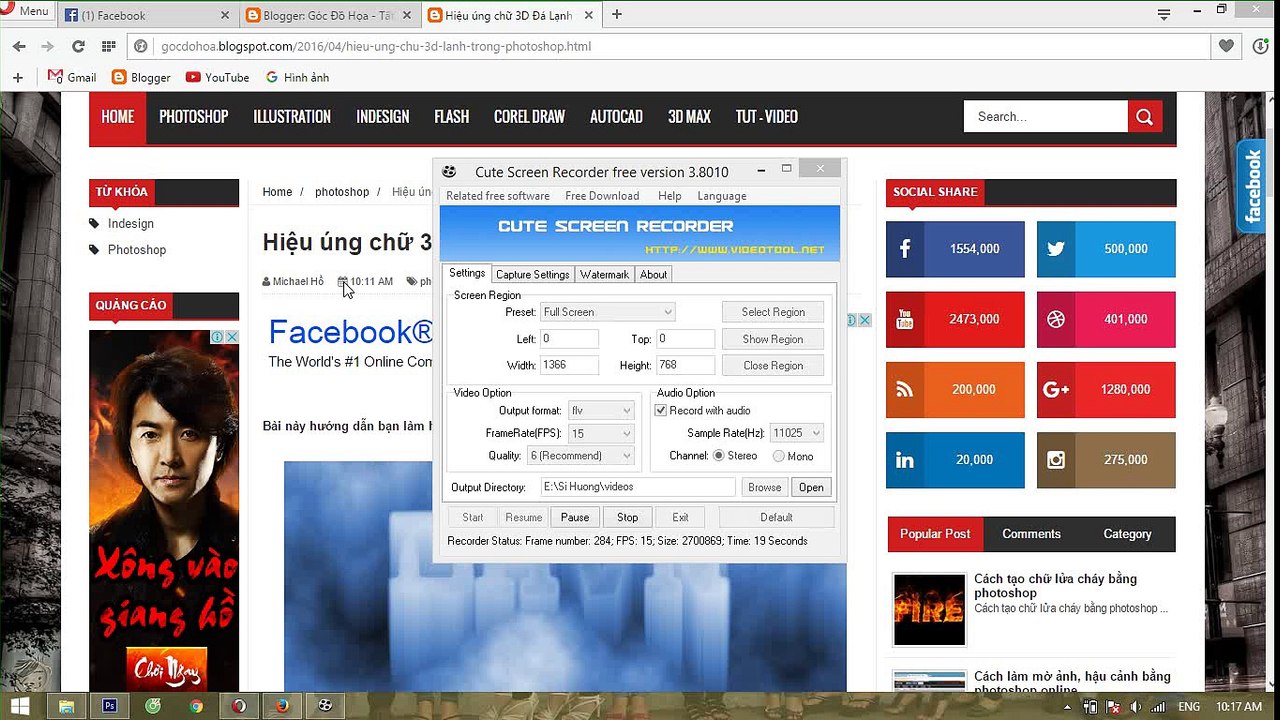Viewport: 1280px width, 720px height.
Task: Click the Select Region button
Action: coord(773,312)
